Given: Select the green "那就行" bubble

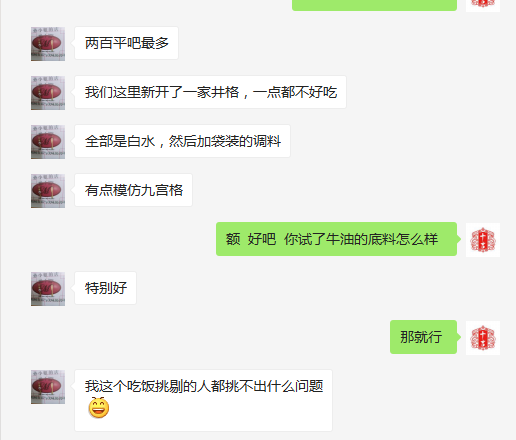Looking at the screenshot, I should click(424, 337).
